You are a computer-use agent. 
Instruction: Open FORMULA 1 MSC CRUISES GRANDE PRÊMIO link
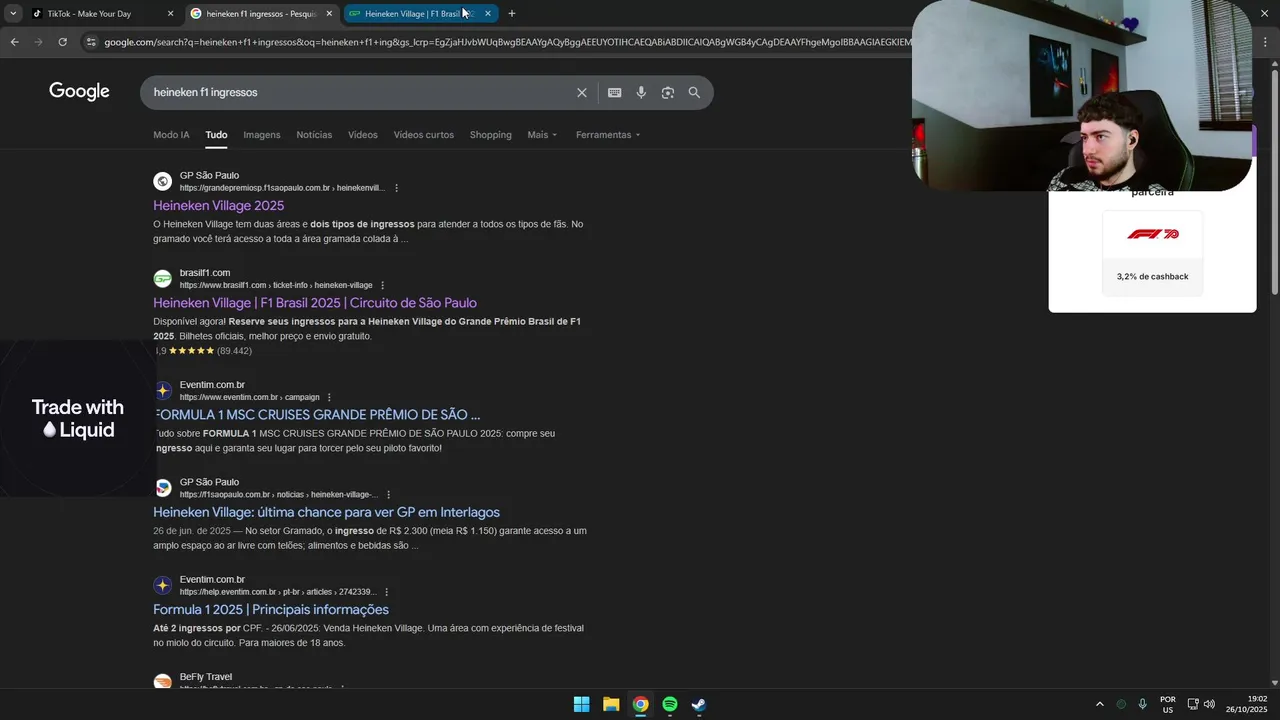317,415
